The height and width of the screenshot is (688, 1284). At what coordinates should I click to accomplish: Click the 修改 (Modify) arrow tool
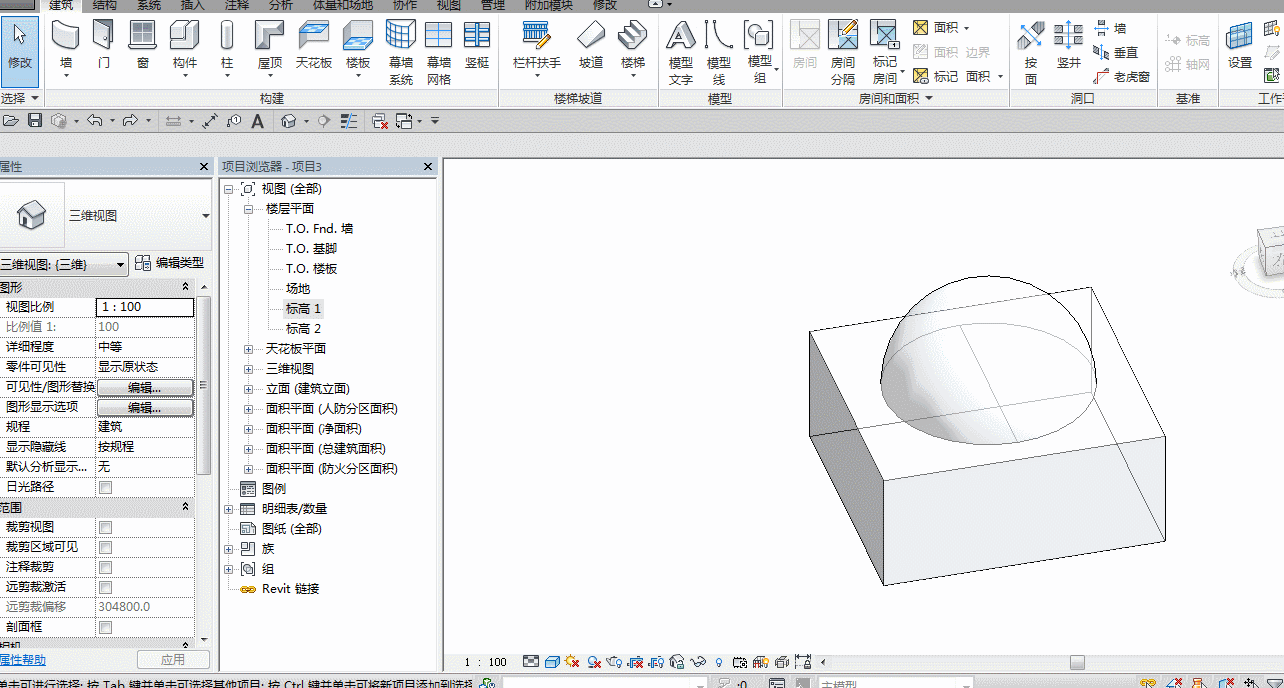(x=20, y=50)
